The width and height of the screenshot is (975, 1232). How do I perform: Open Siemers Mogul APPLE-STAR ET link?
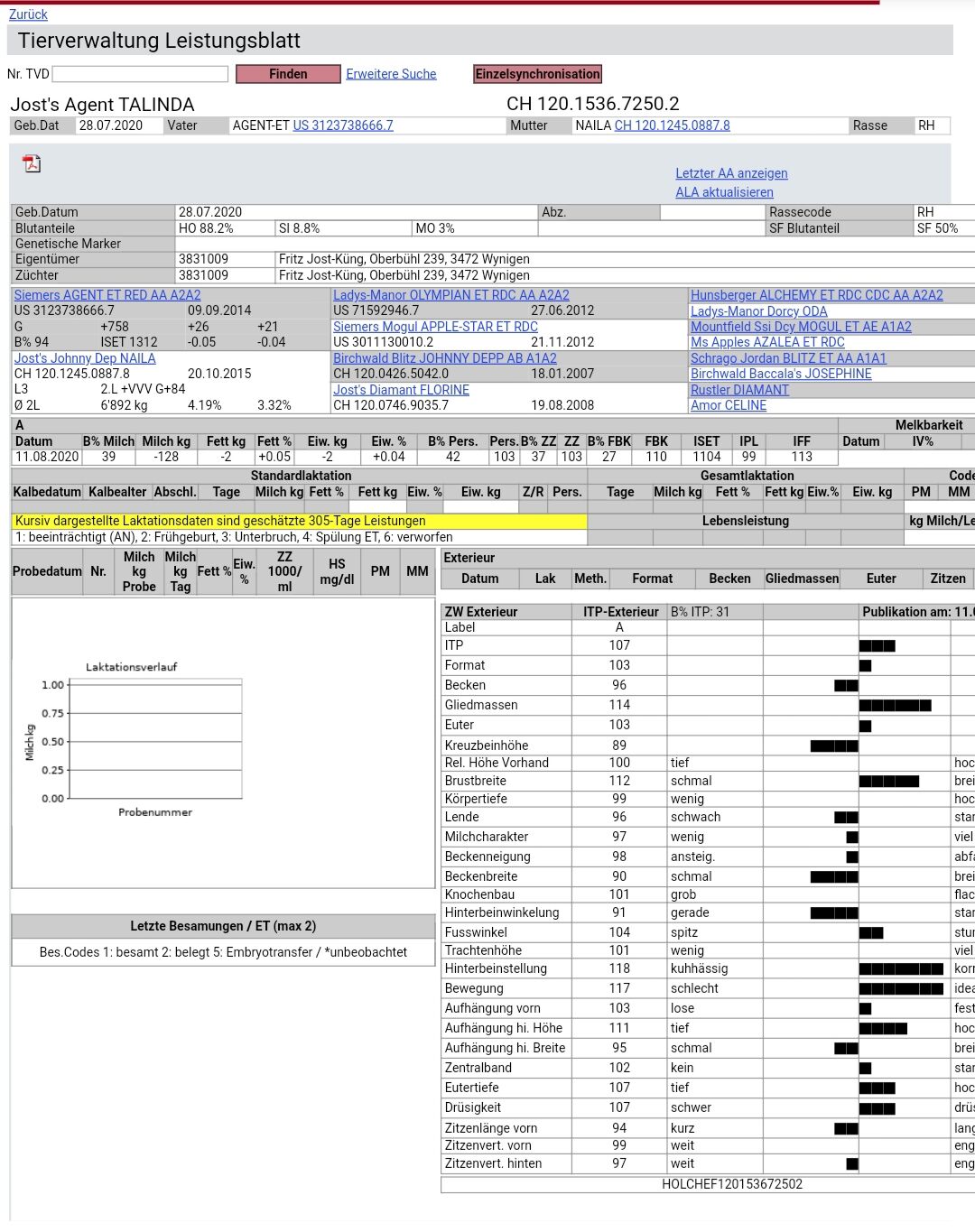coord(435,327)
